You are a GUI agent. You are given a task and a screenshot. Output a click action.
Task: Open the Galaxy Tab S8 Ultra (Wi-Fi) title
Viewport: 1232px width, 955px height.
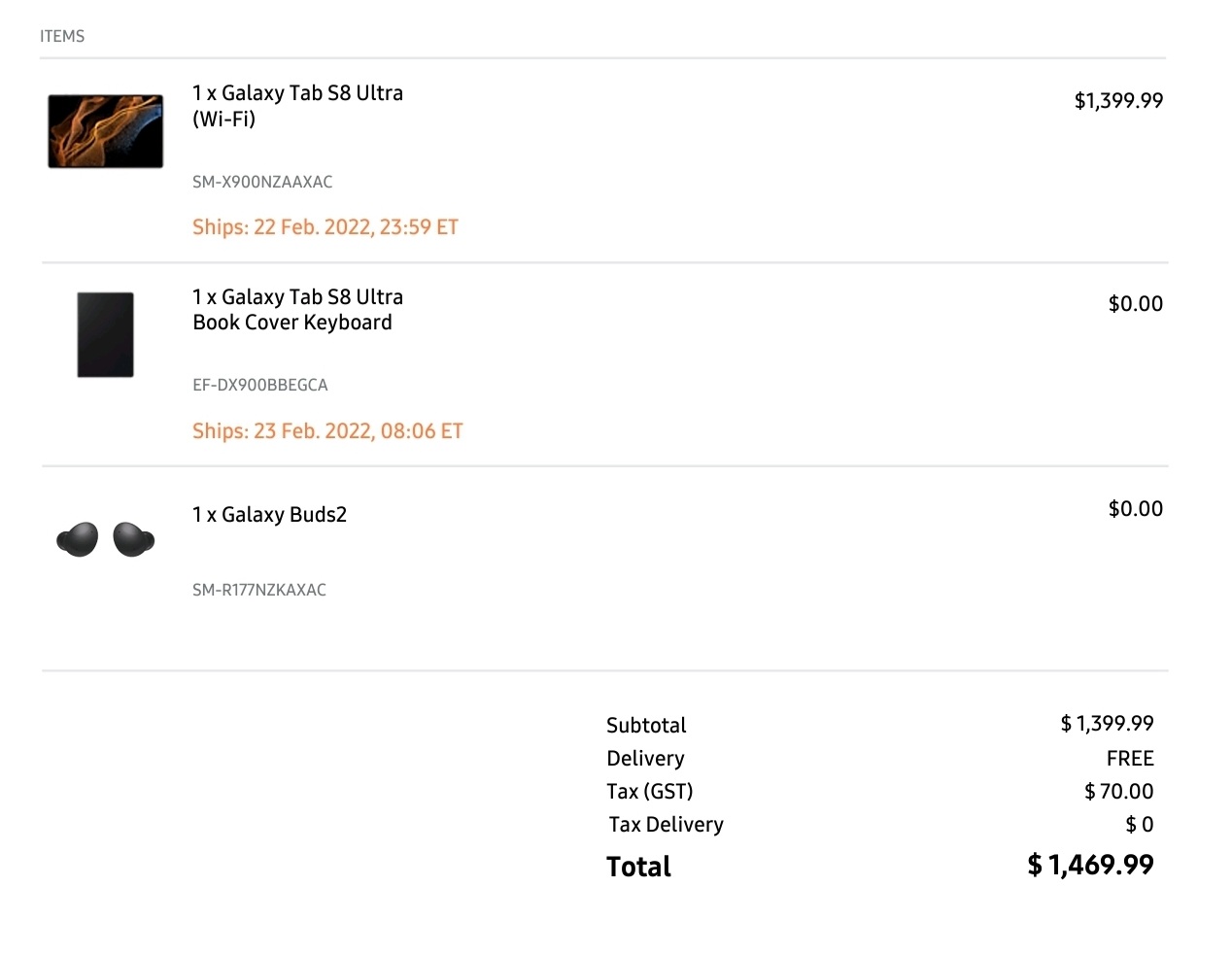click(x=297, y=106)
